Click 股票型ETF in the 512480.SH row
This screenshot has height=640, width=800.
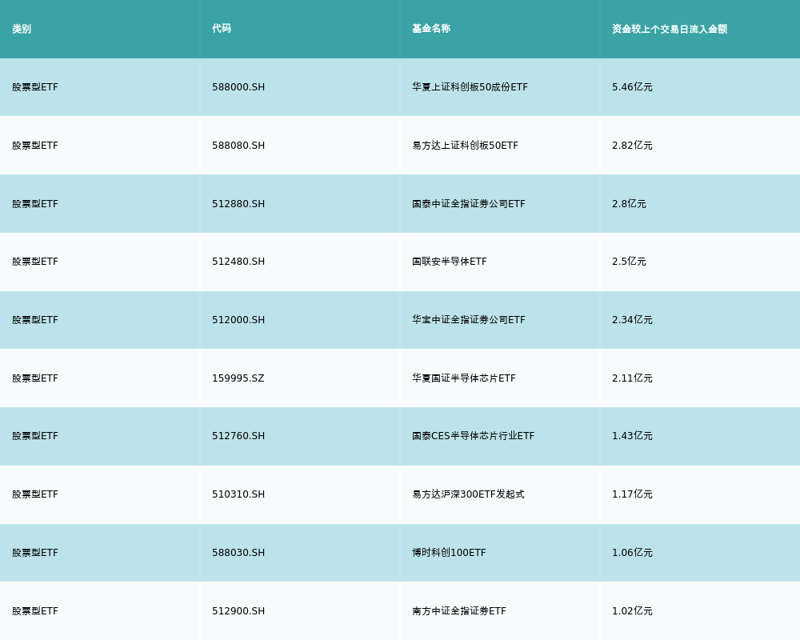coord(35,261)
